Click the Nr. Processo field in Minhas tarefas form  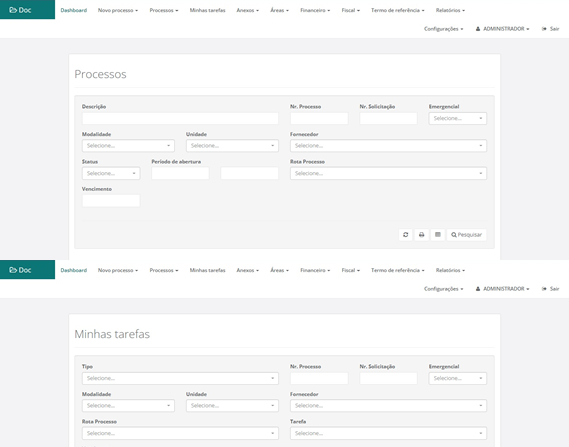pos(319,378)
